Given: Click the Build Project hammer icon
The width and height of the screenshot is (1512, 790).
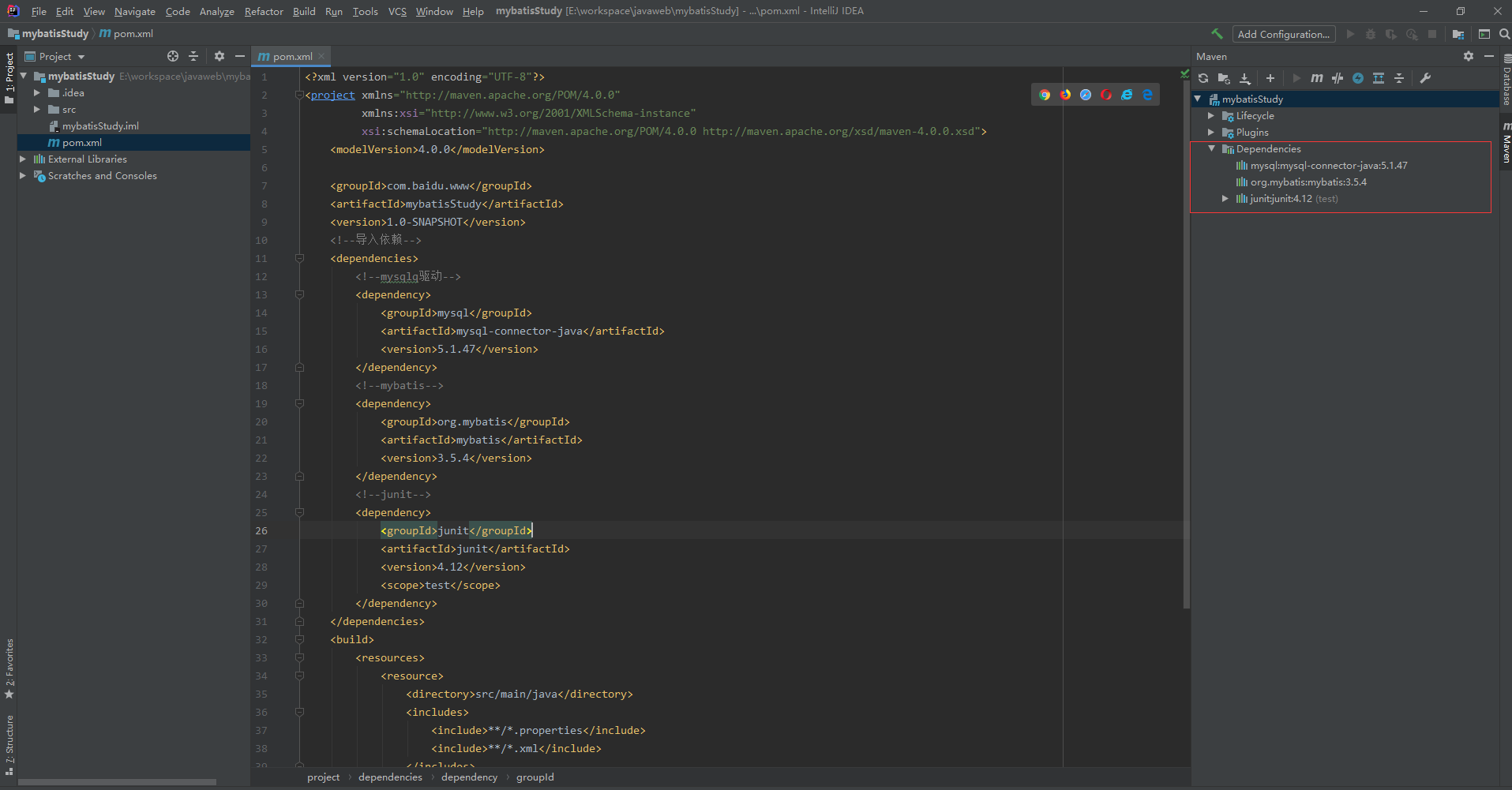Looking at the screenshot, I should (x=1216, y=34).
